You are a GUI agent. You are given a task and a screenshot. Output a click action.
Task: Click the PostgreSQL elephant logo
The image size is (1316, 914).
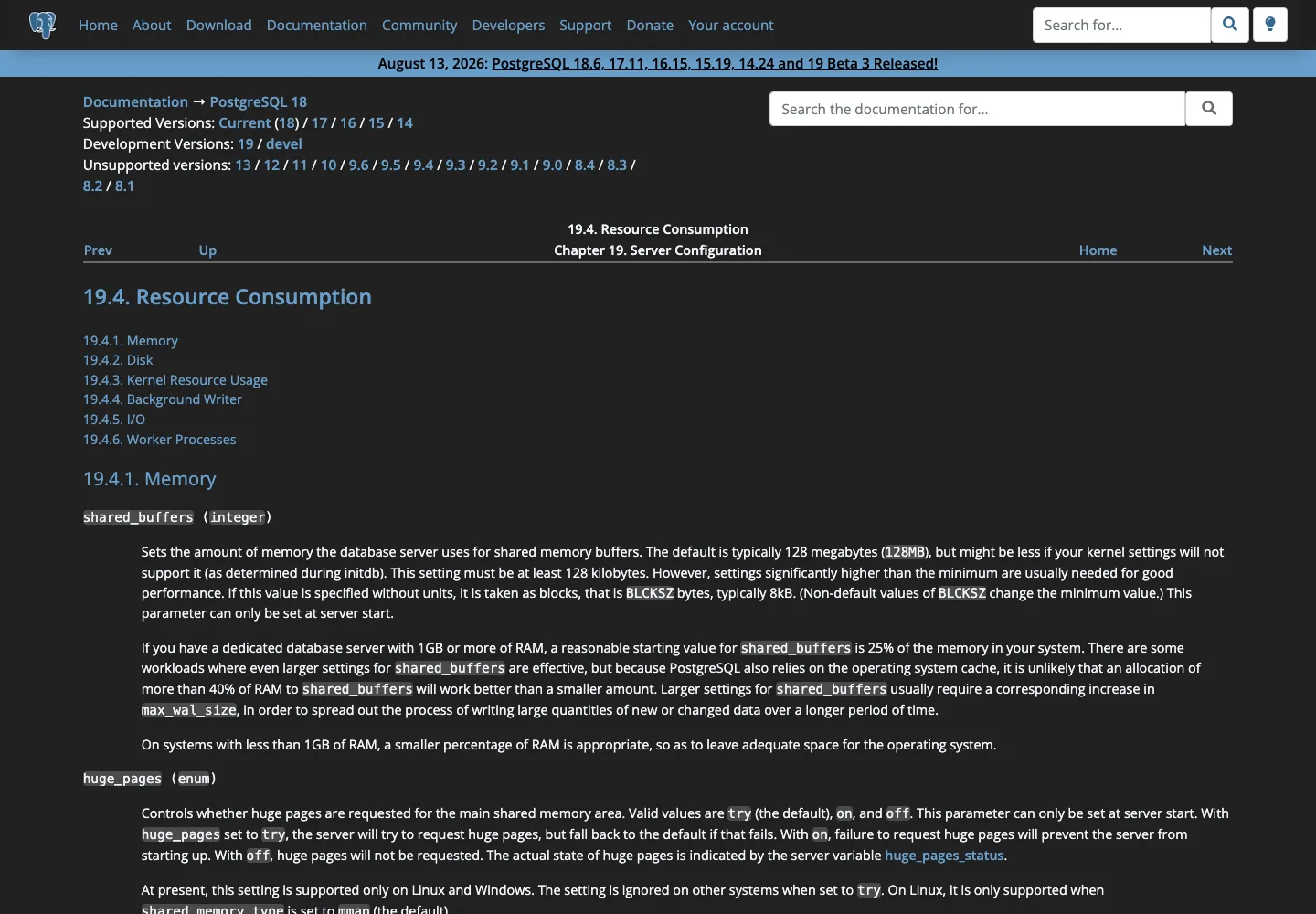42,25
